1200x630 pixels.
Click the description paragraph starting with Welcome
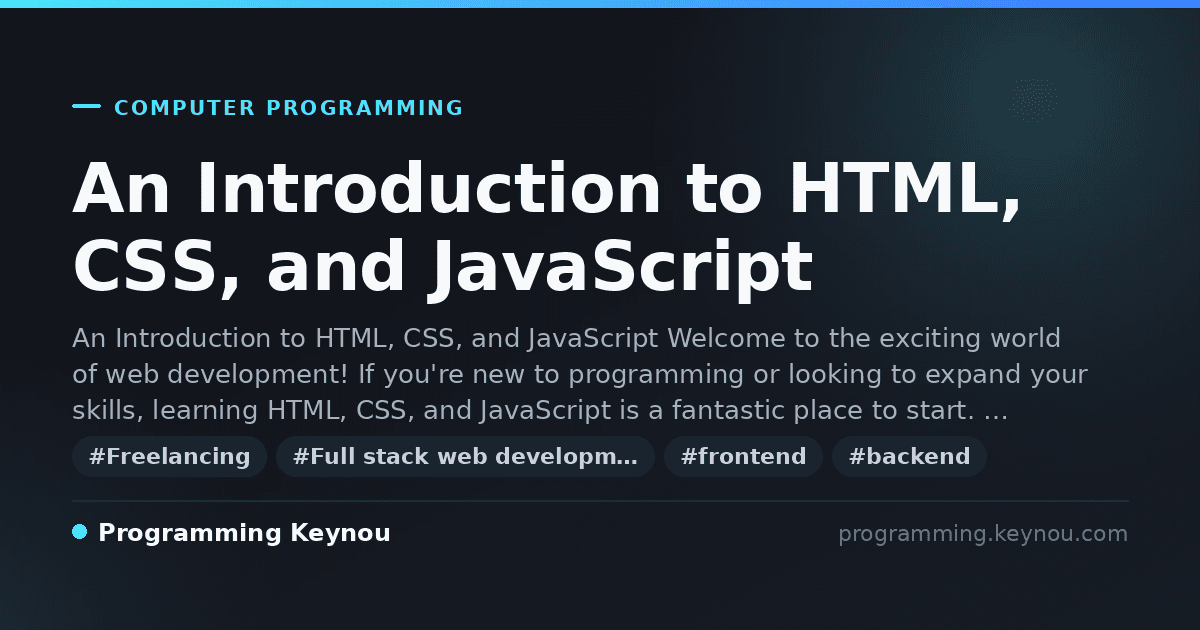pos(580,375)
